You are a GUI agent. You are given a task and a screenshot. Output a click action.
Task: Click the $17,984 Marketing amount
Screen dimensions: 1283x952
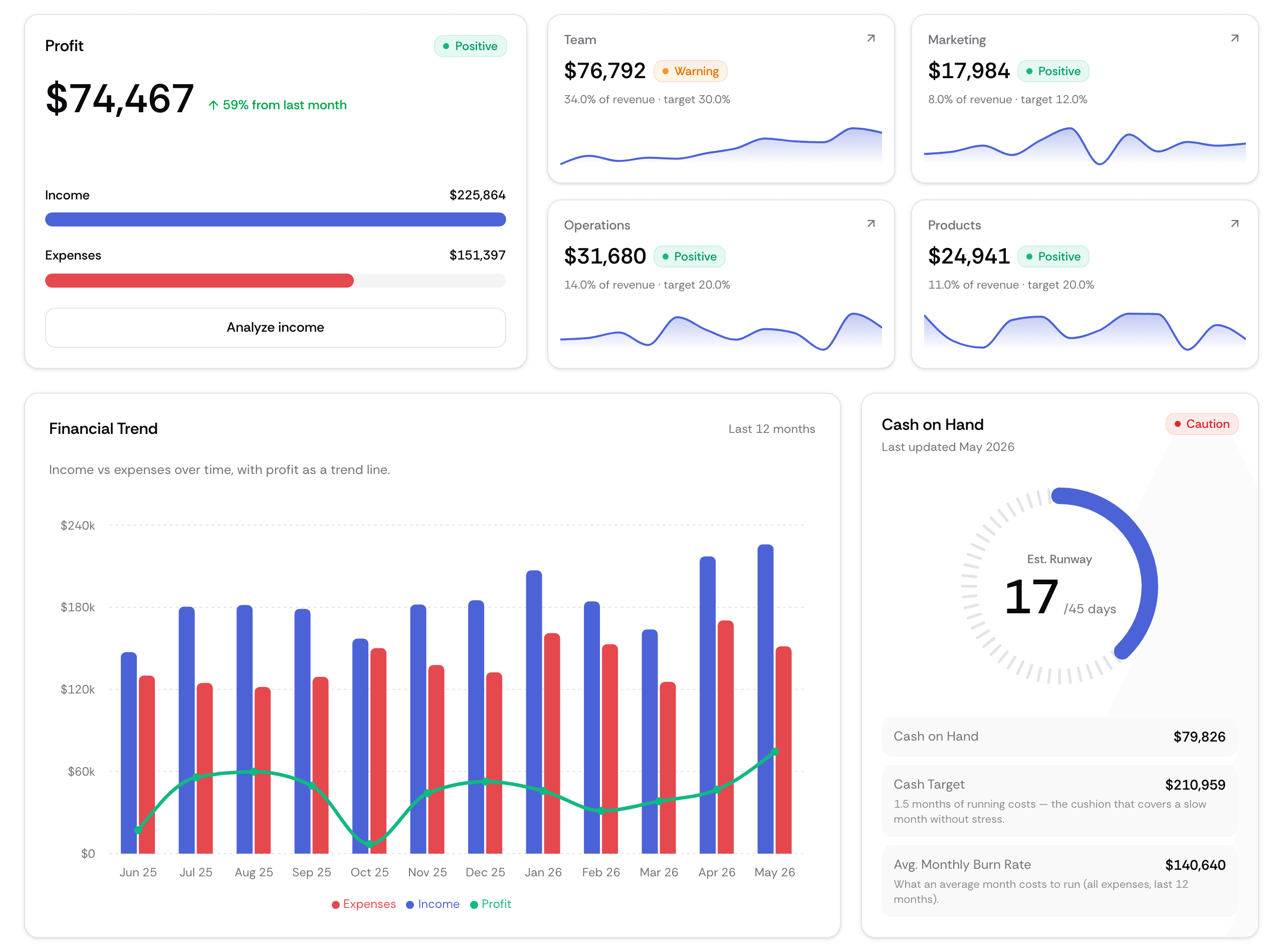pos(969,71)
